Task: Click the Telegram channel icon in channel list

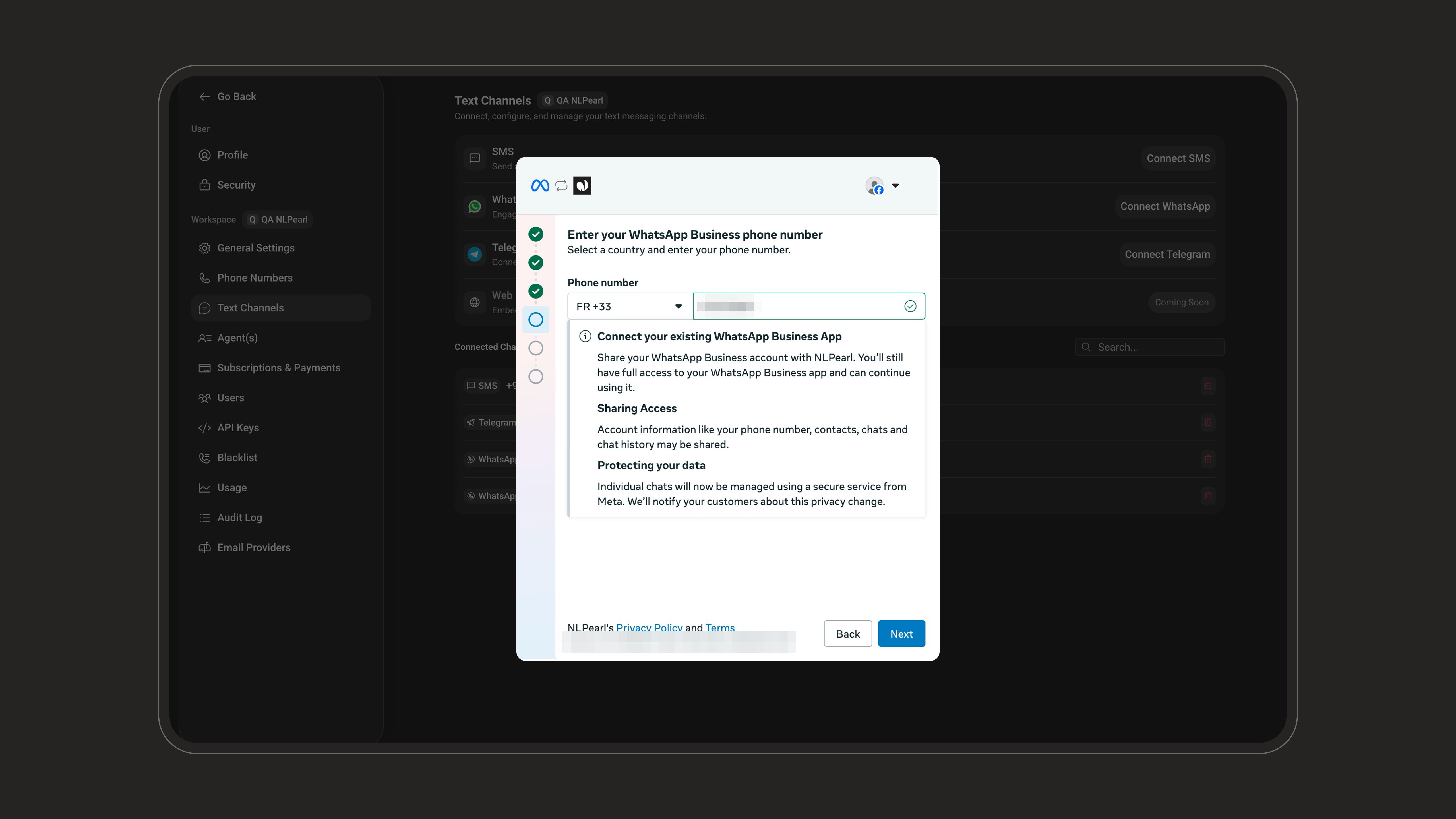Action: [x=475, y=254]
